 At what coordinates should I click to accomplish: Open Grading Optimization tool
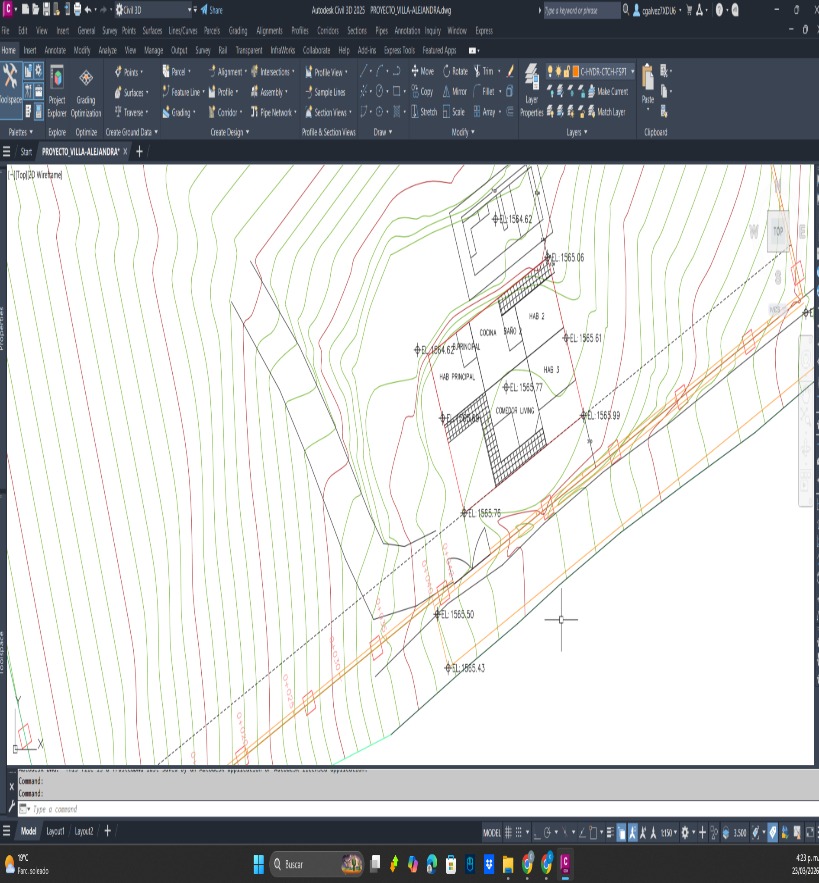(x=86, y=88)
